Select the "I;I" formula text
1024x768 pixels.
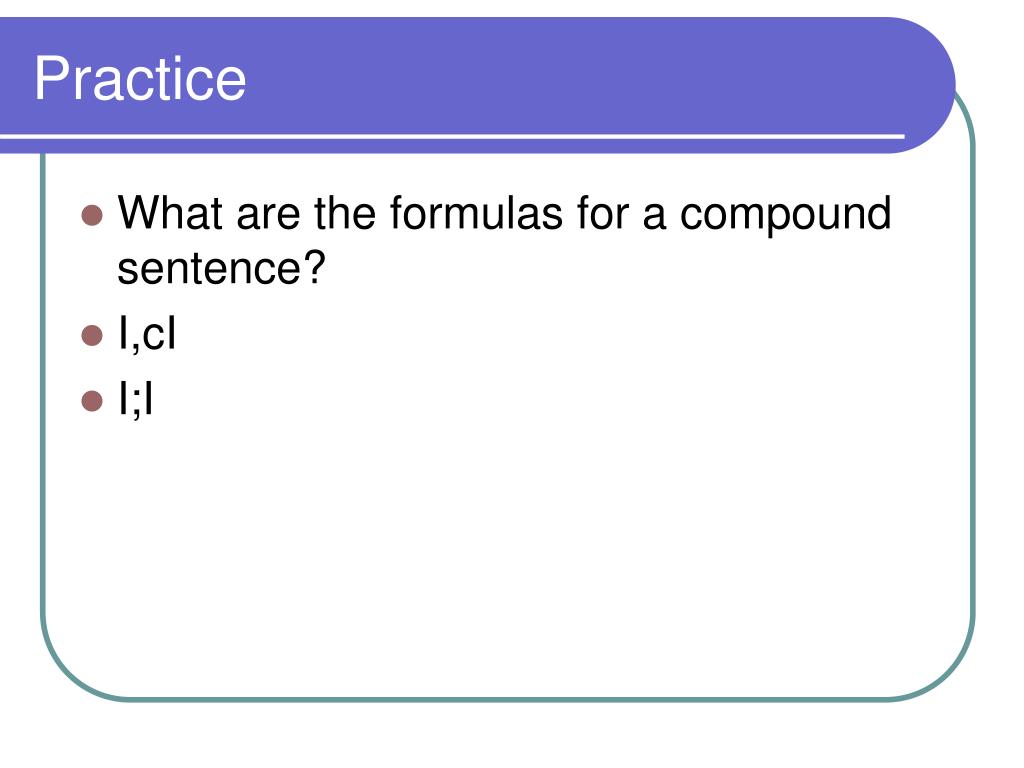coord(135,400)
